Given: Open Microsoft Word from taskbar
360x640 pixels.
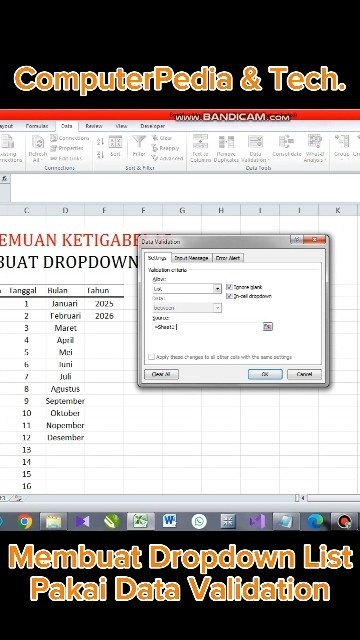Looking at the screenshot, I should (169, 521).
